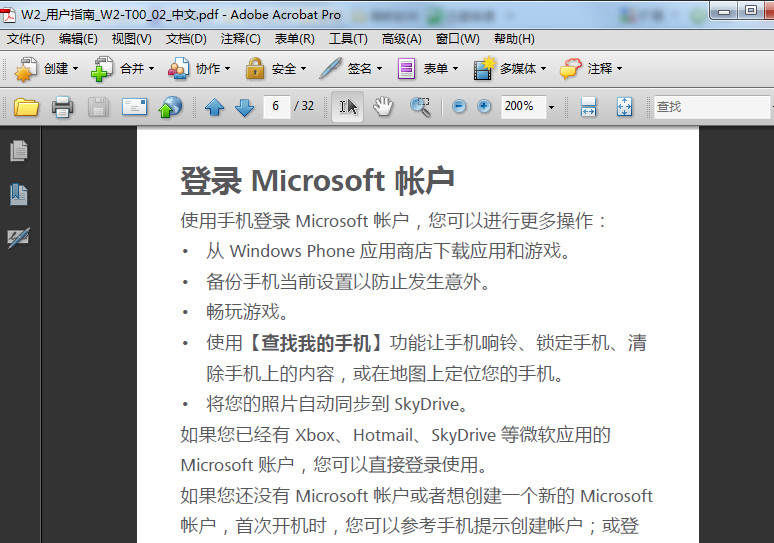Open the 工具(T) menu

coord(348,39)
